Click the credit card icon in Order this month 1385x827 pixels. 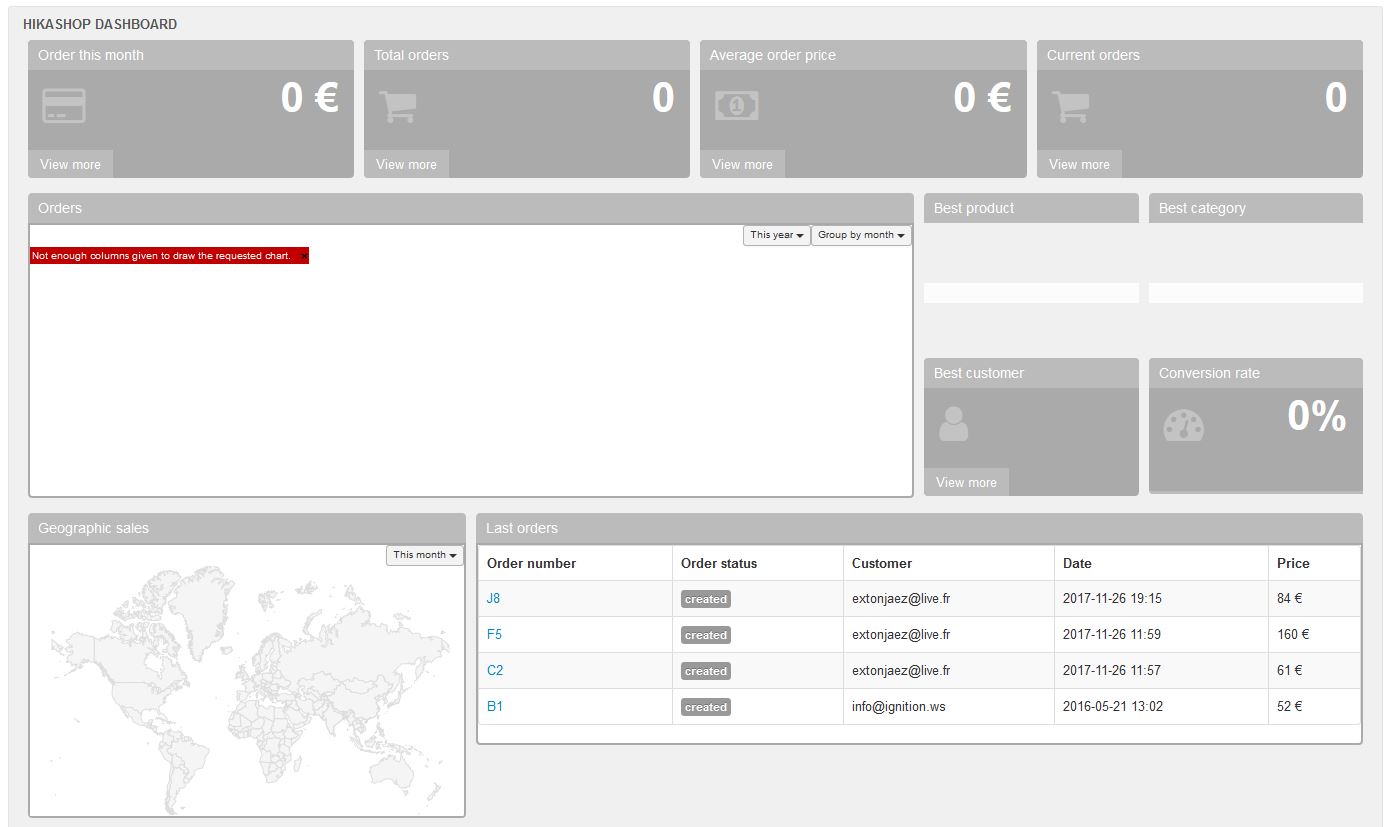pos(64,106)
